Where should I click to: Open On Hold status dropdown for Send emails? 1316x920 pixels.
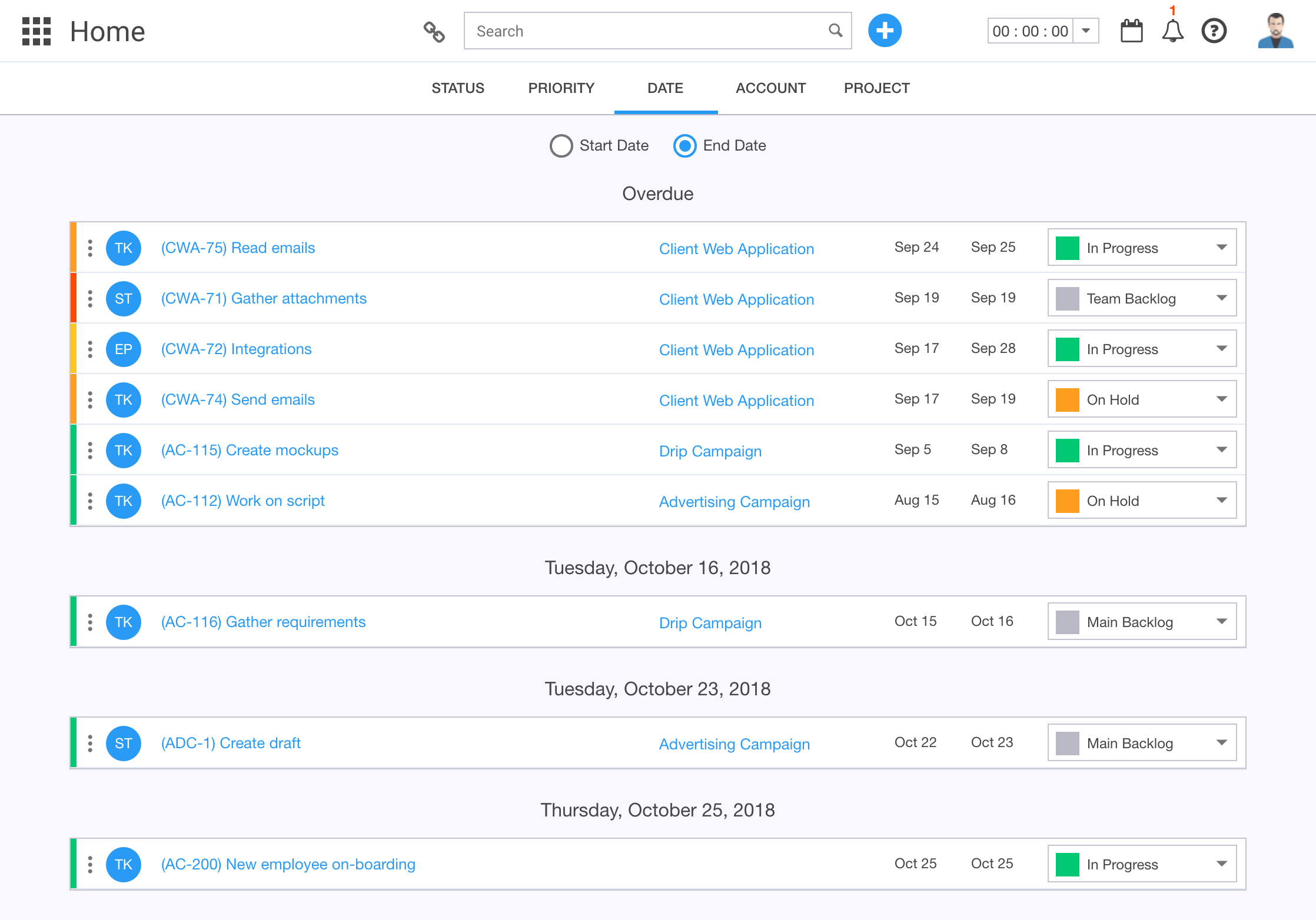tap(1142, 399)
